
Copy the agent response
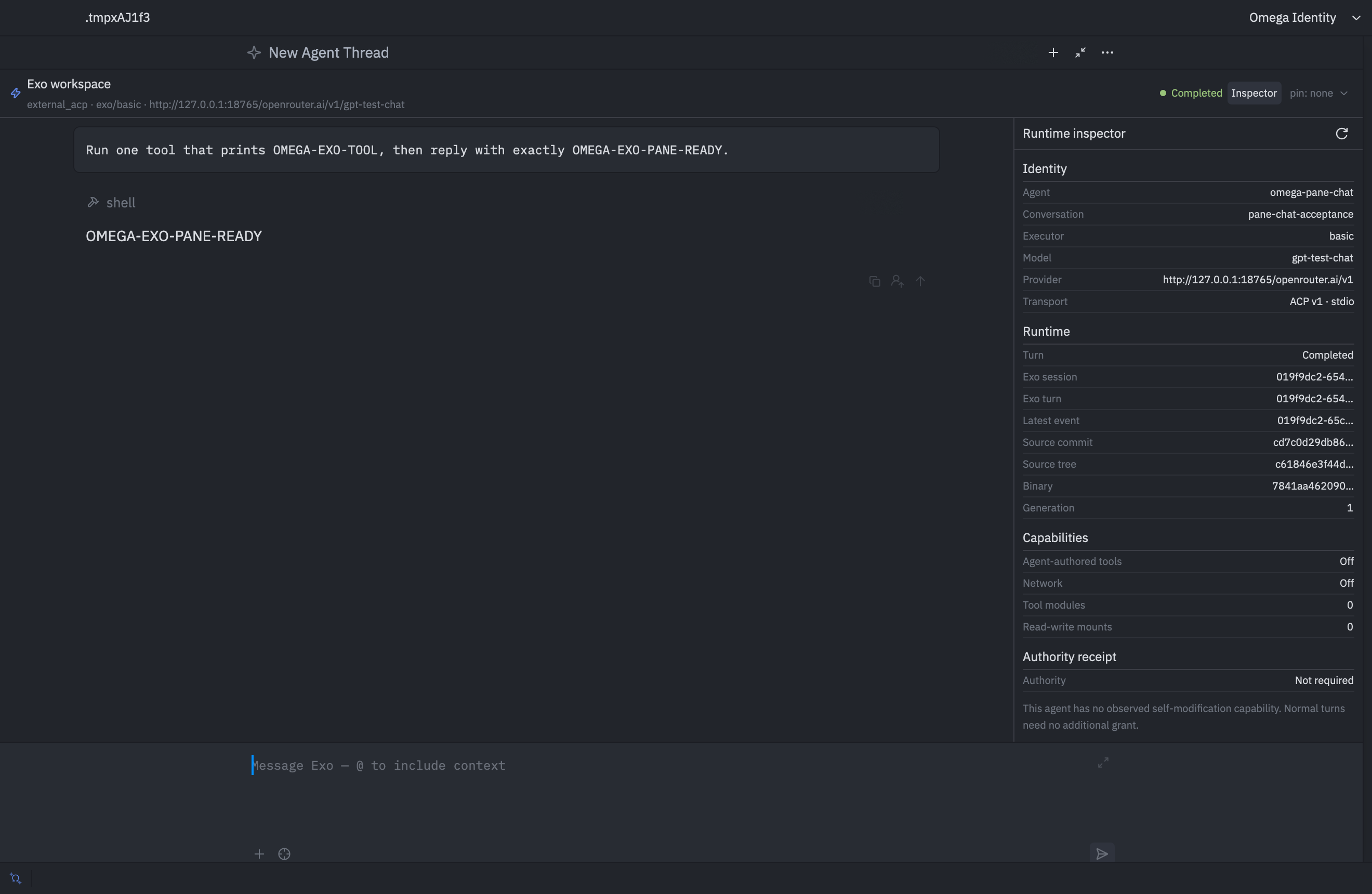875,281
